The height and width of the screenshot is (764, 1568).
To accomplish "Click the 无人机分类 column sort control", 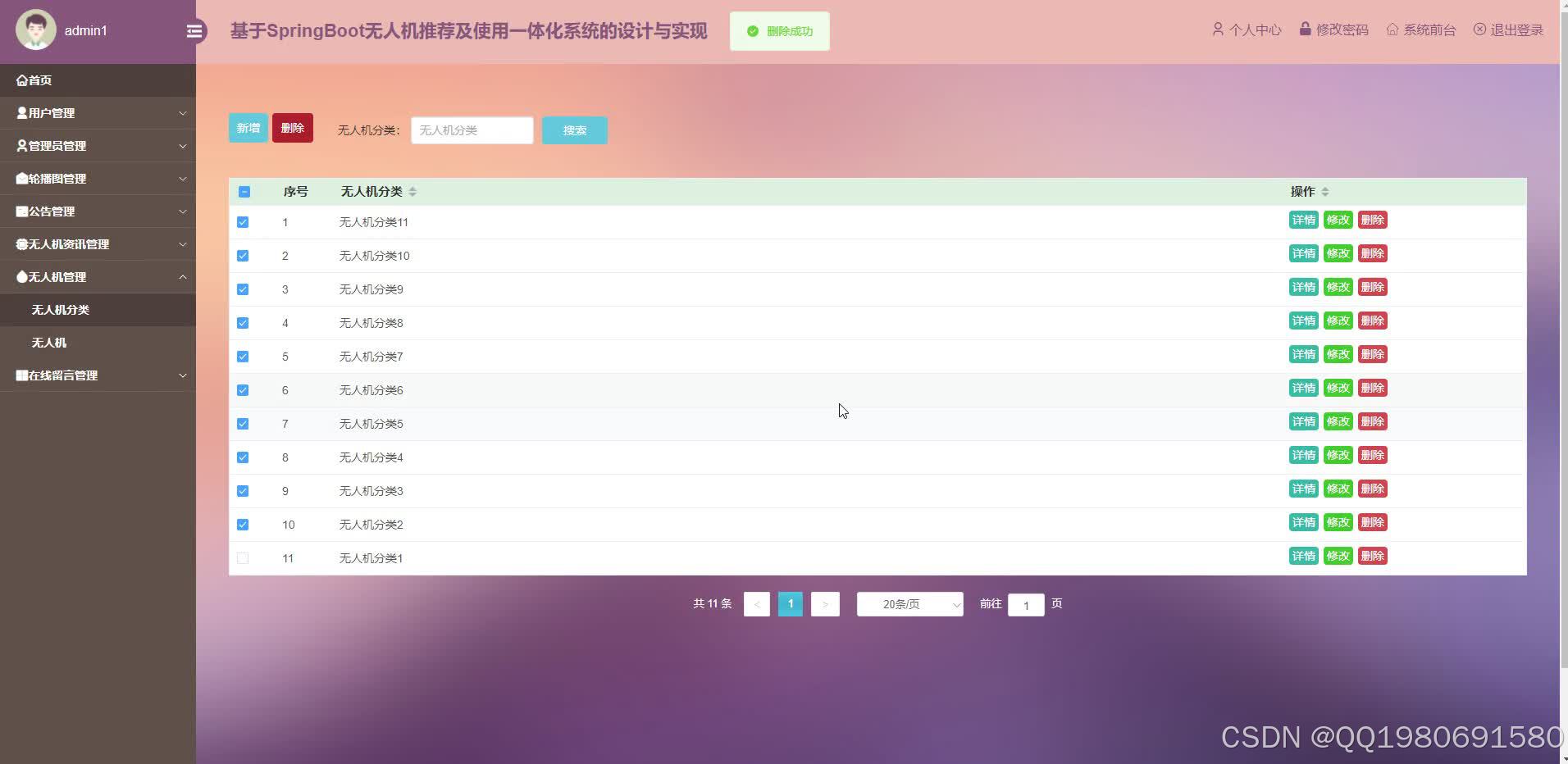I will (x=414, y=191).
